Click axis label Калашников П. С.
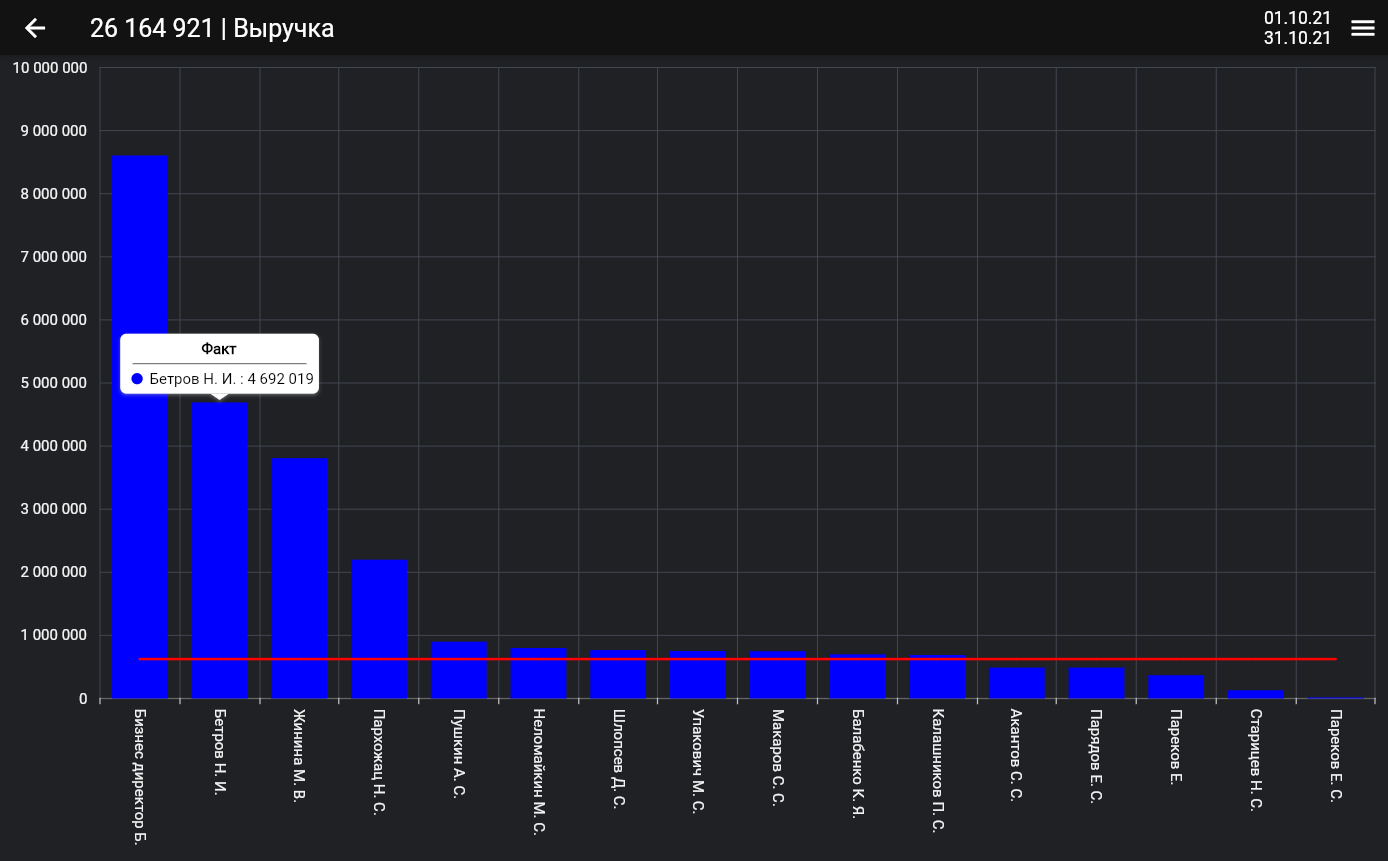 tap(938, 770)
